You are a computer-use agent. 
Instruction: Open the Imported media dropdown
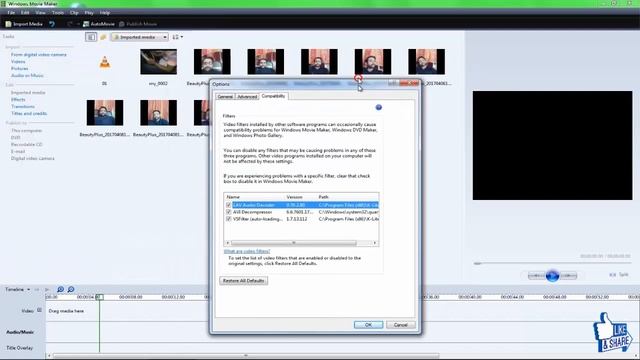139,37
